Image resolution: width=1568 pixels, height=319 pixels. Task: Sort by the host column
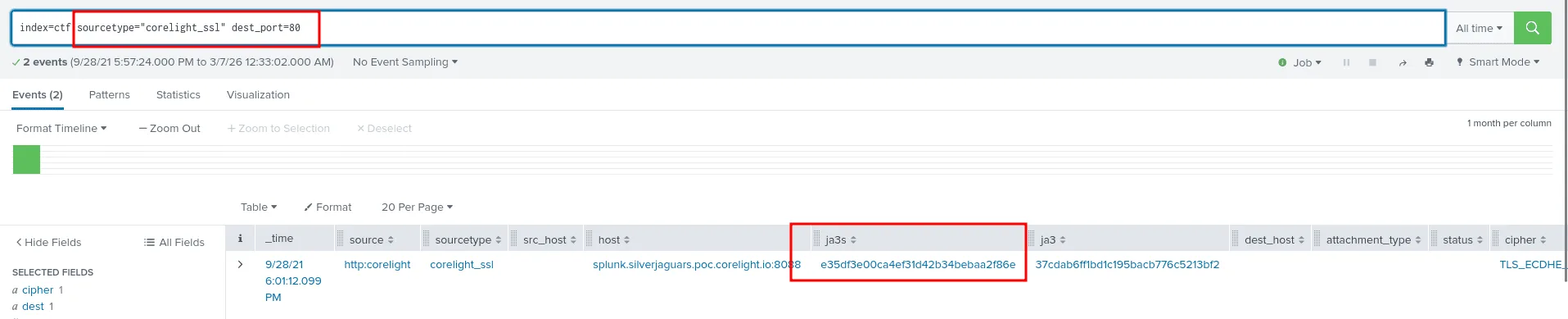(x=614, y=240)
